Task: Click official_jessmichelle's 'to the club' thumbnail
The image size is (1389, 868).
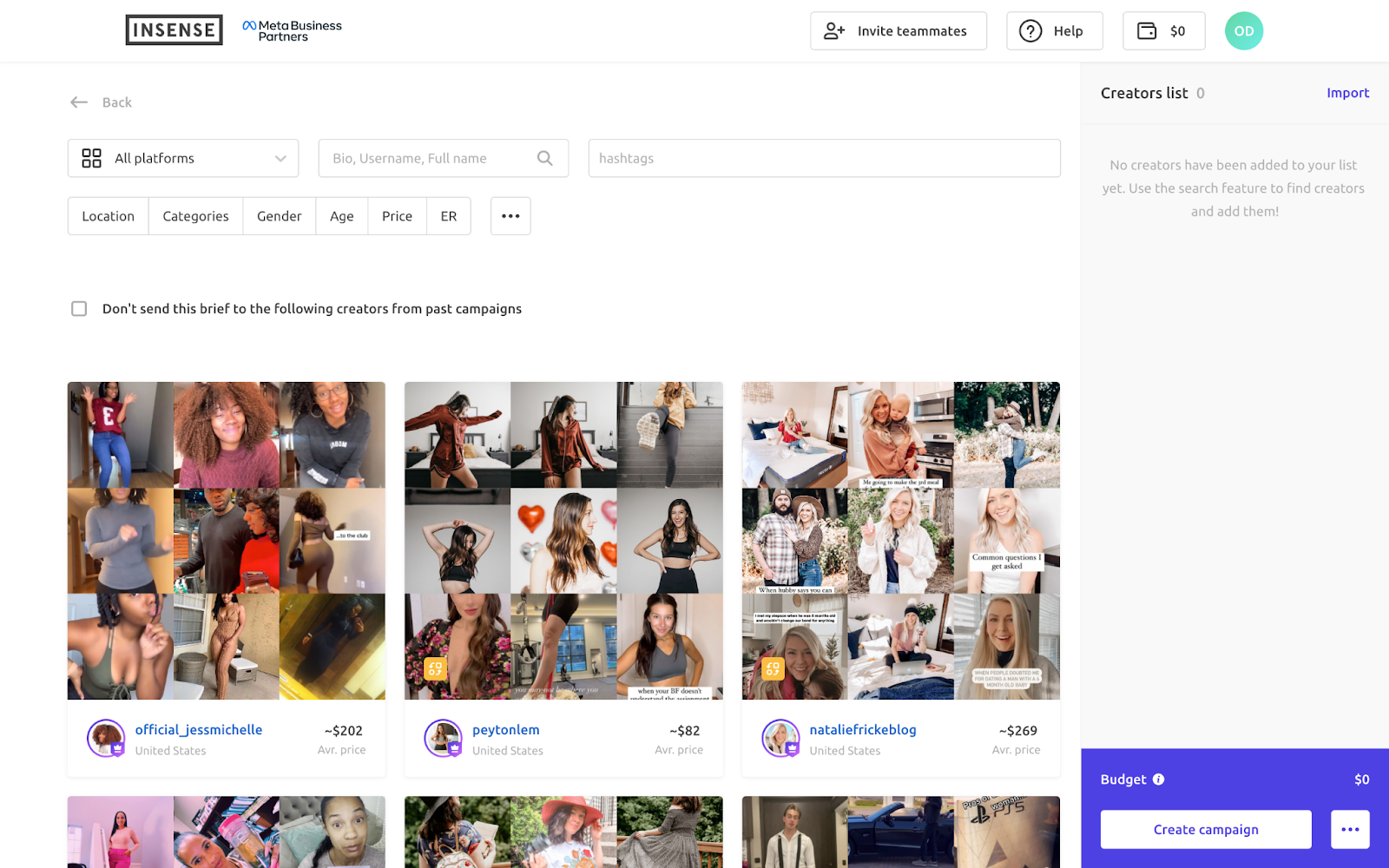Action: pyautogui.click(x=332, y=541)
